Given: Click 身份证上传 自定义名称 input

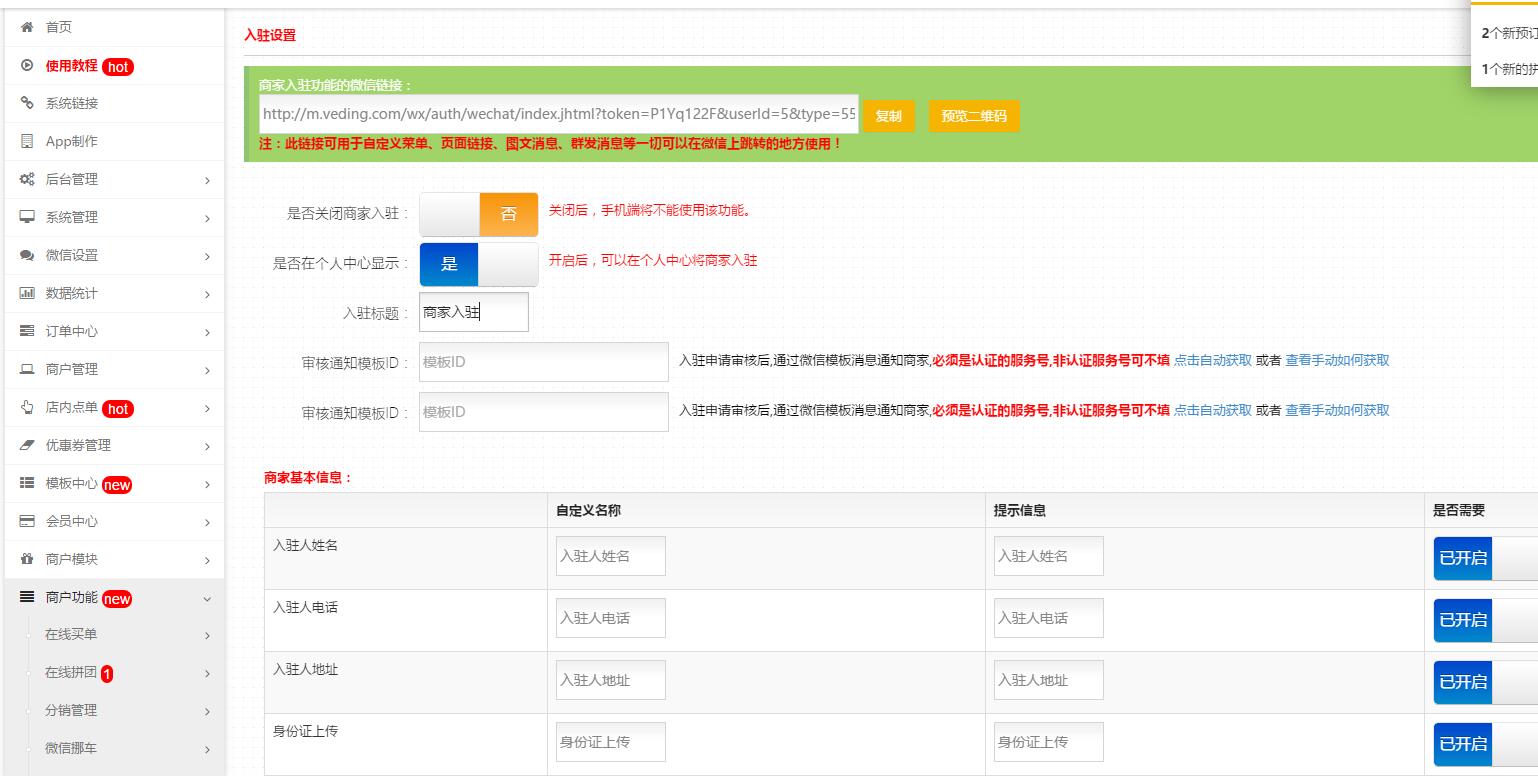Looking at the screenshot, I should (x=611, y=742).
